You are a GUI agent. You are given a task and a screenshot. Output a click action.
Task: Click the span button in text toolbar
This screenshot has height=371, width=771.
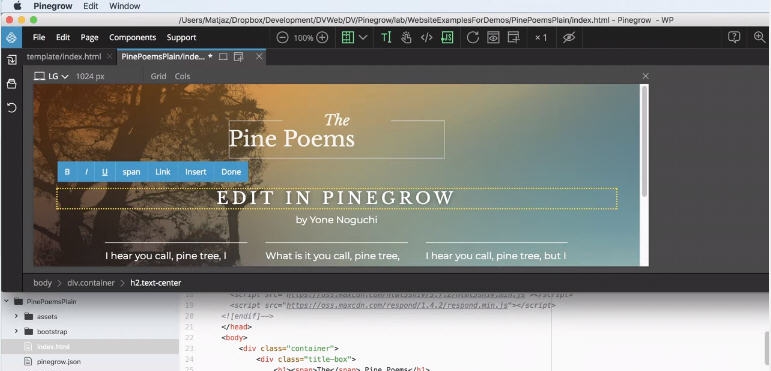pos(131,172)
